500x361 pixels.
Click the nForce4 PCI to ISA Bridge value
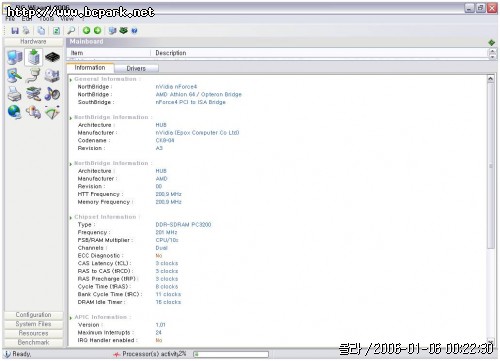pyautogui.click(x=191, y=102)
